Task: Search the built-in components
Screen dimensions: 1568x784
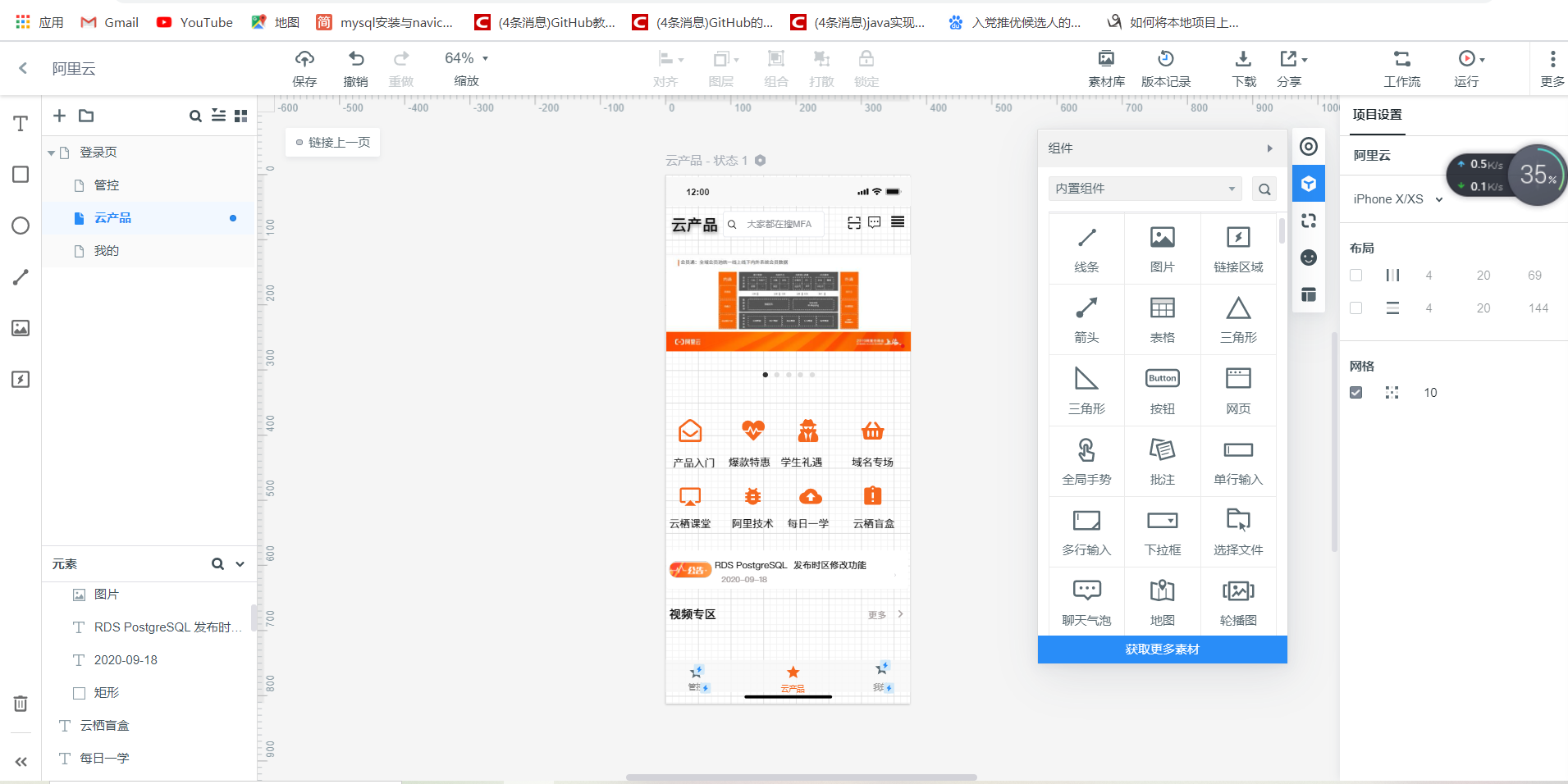Action: (x=1264, y=189)
